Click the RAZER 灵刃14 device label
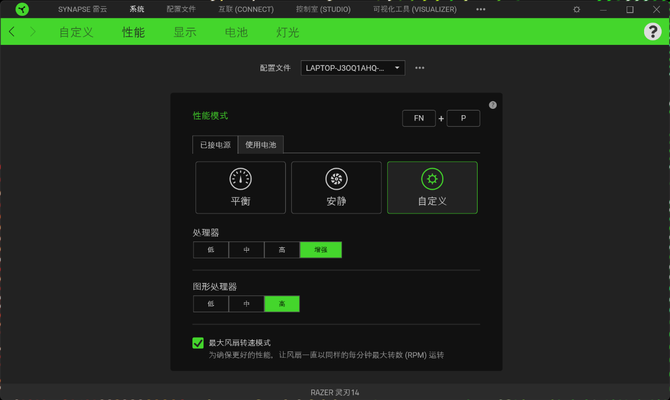Viewport: 670px width, 400px height. click(335, 392)
